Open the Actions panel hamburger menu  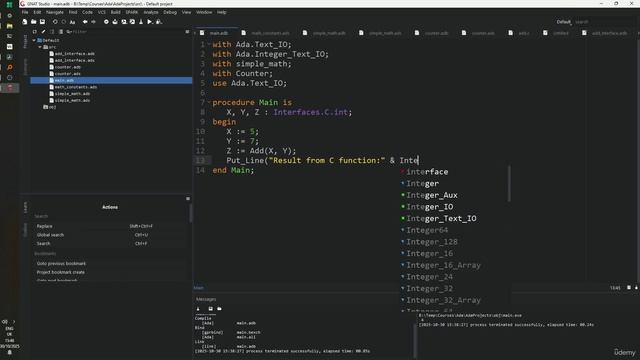[188, 199]
